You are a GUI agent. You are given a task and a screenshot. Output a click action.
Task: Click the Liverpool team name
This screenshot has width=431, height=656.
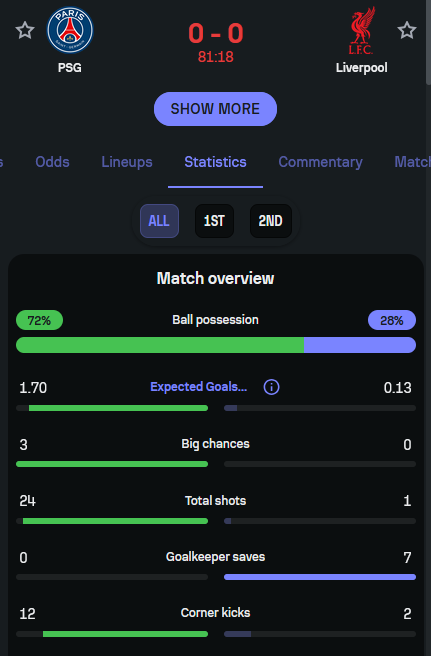point(362,67)
